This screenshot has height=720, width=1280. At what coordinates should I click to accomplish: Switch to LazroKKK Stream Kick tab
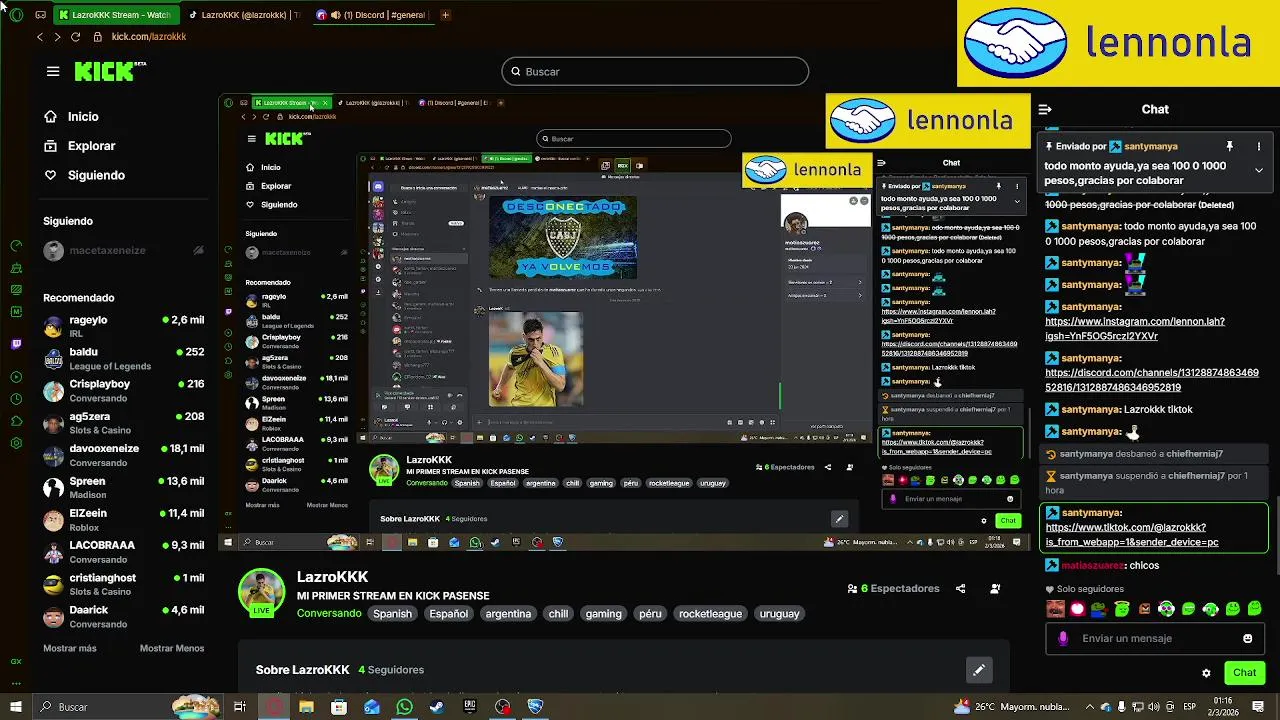(x=115, y=15)
